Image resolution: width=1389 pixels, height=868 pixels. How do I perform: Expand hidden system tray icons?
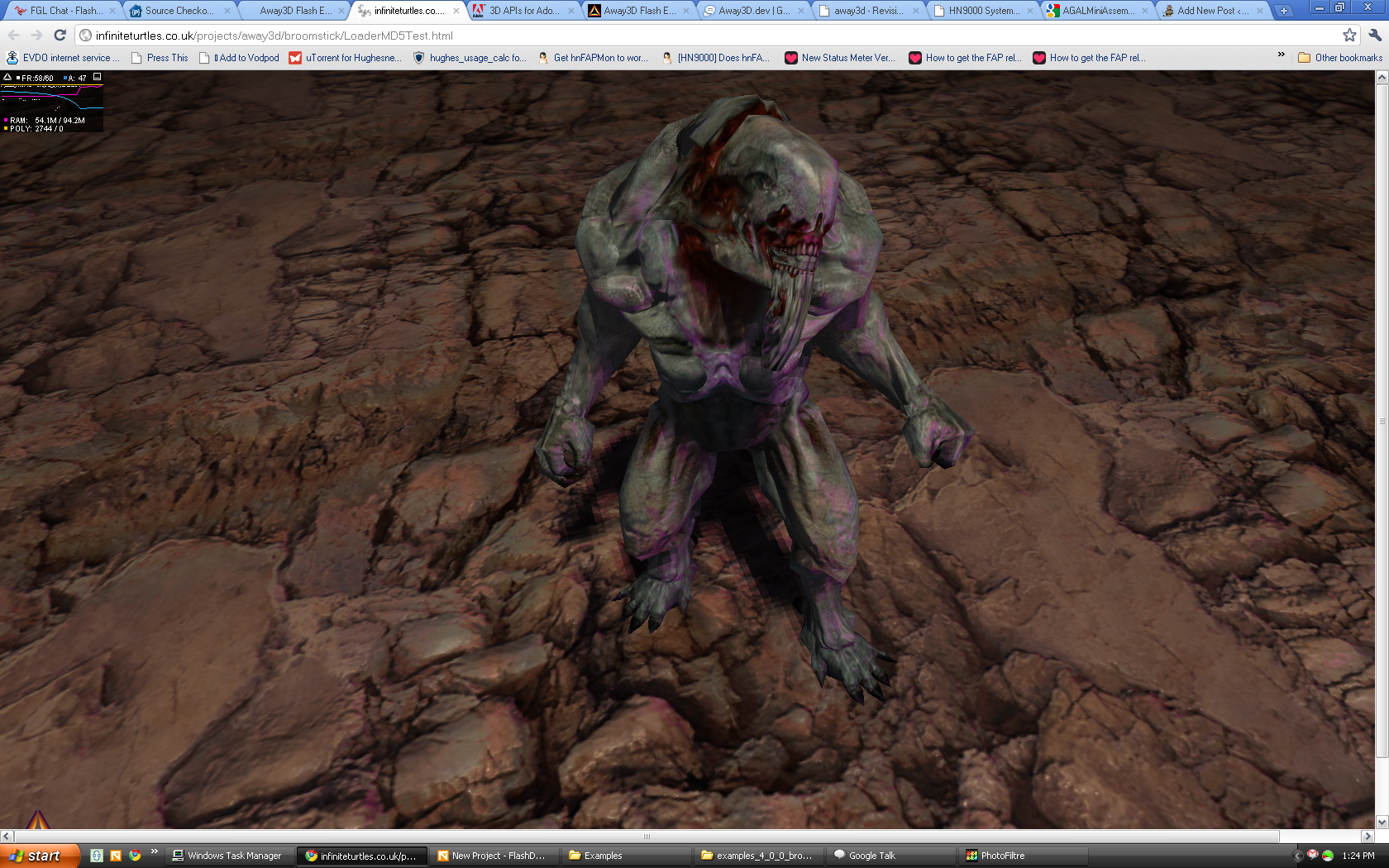point(1297,856)
